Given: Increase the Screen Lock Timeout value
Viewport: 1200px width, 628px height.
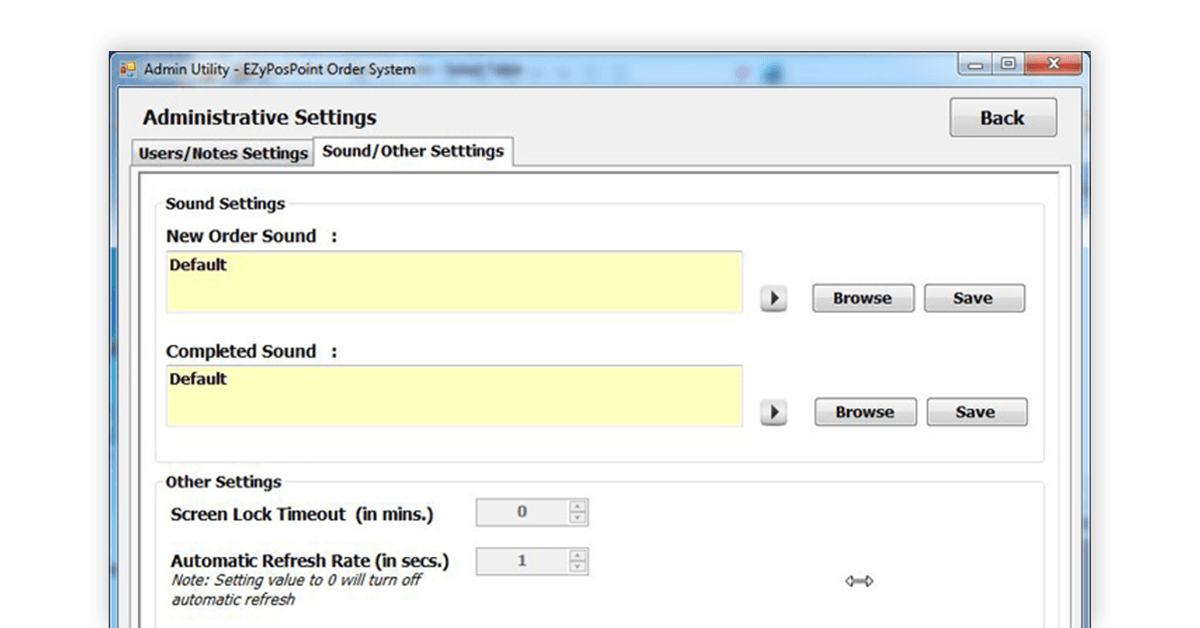Looking at the screenshot, I should click(x=578, y=506).
